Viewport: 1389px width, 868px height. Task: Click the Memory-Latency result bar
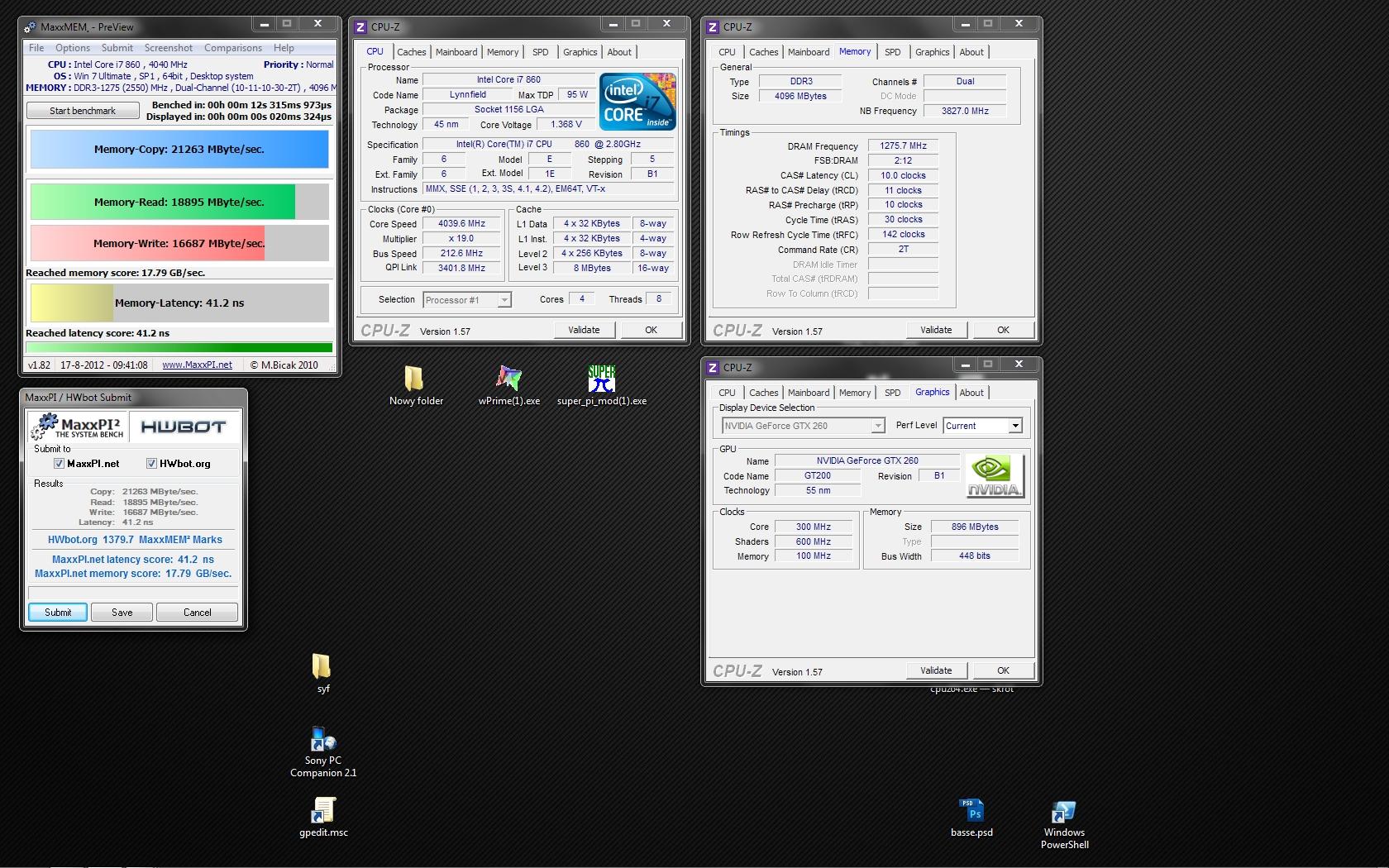[x=179, y=303]
